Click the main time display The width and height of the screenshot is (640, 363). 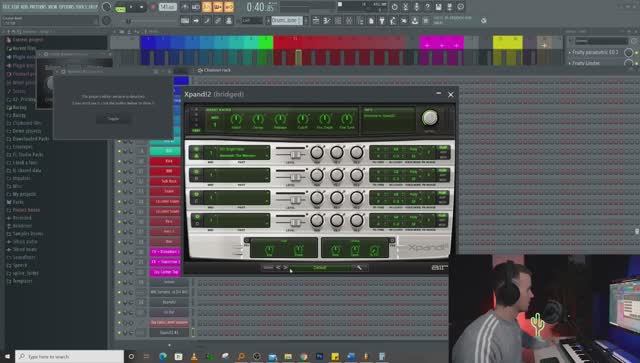260,7
